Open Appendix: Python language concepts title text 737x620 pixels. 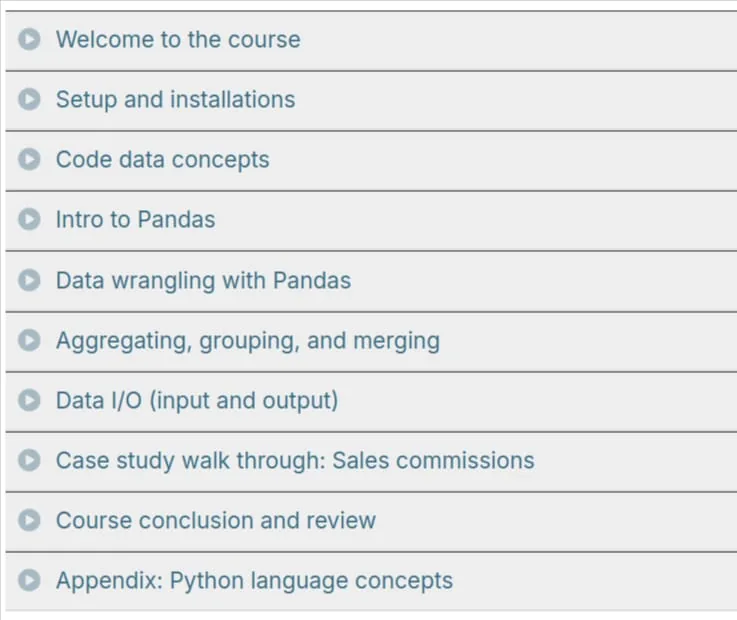point(254,581)
